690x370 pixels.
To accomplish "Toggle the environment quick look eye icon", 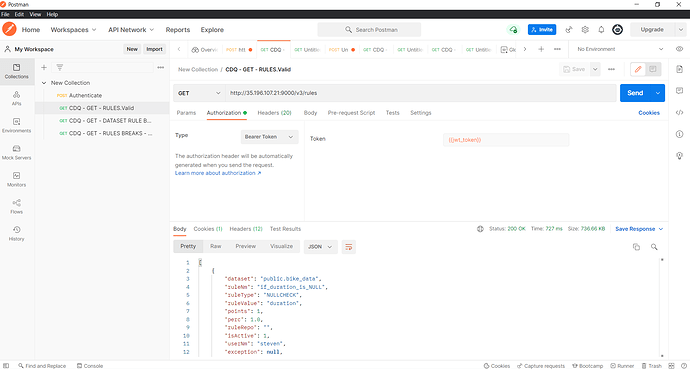I will 679,49.
